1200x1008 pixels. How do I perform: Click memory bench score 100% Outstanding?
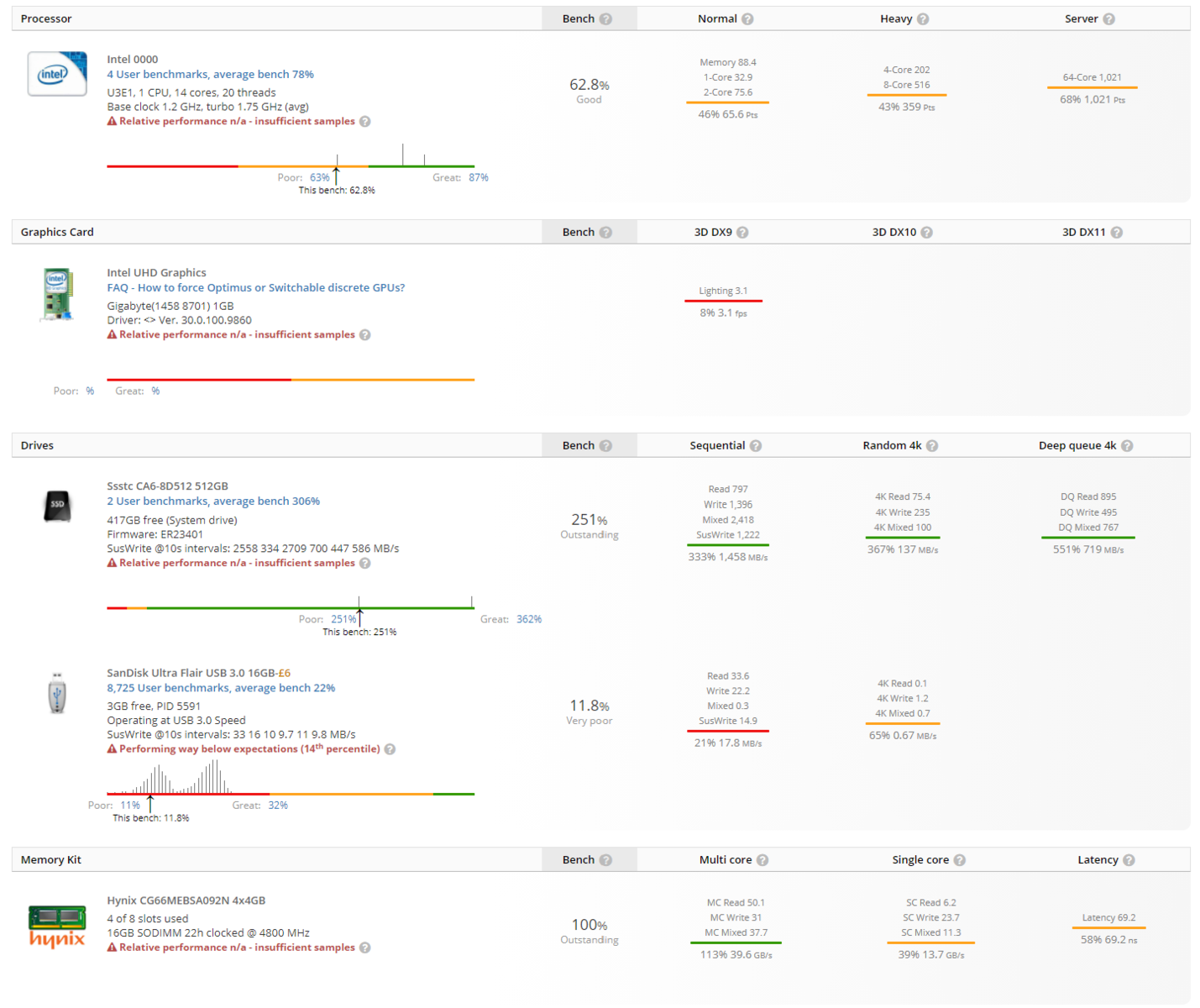pyautogui.click(x=589, y=931)
